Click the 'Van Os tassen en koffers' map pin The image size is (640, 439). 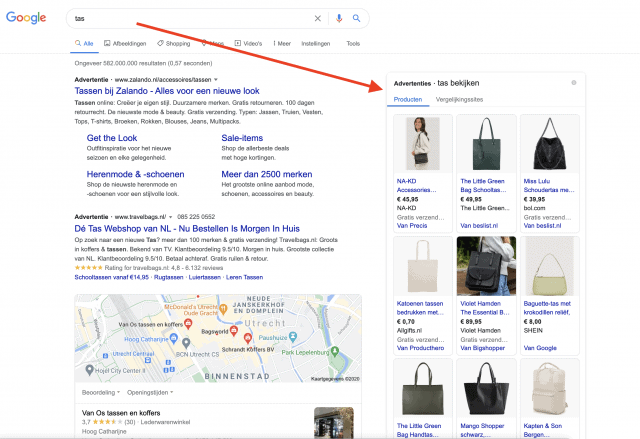point(188,324)
